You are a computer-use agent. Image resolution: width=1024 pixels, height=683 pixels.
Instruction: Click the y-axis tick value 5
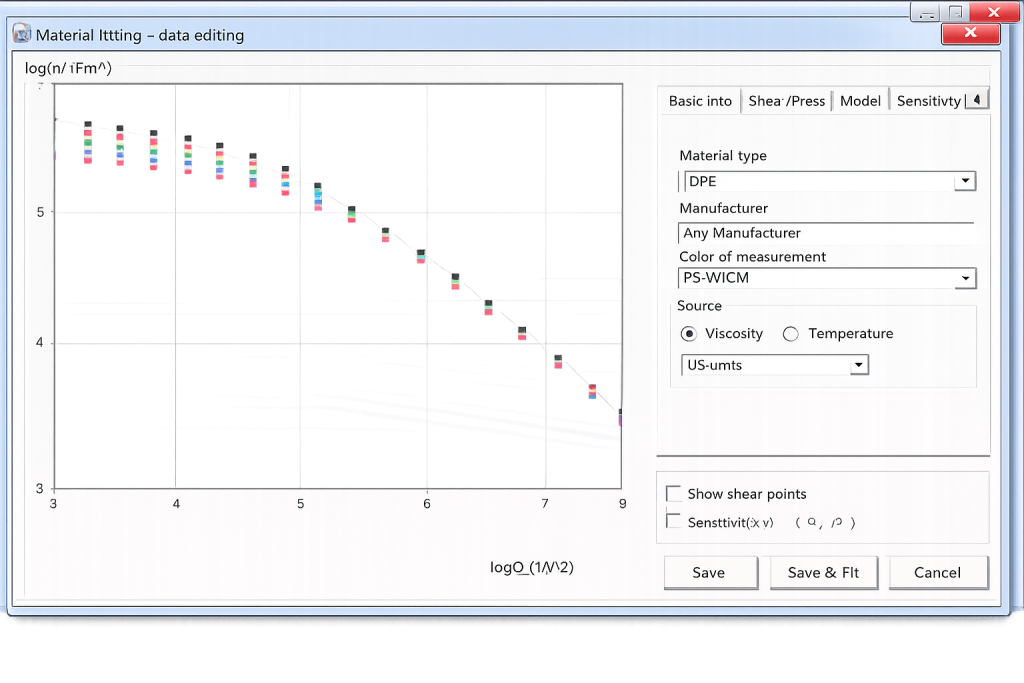(40, 212)
